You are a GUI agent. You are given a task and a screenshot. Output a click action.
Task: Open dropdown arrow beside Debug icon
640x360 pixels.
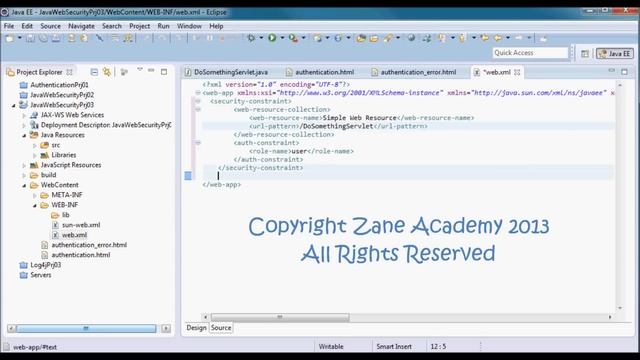coord(261,38)
